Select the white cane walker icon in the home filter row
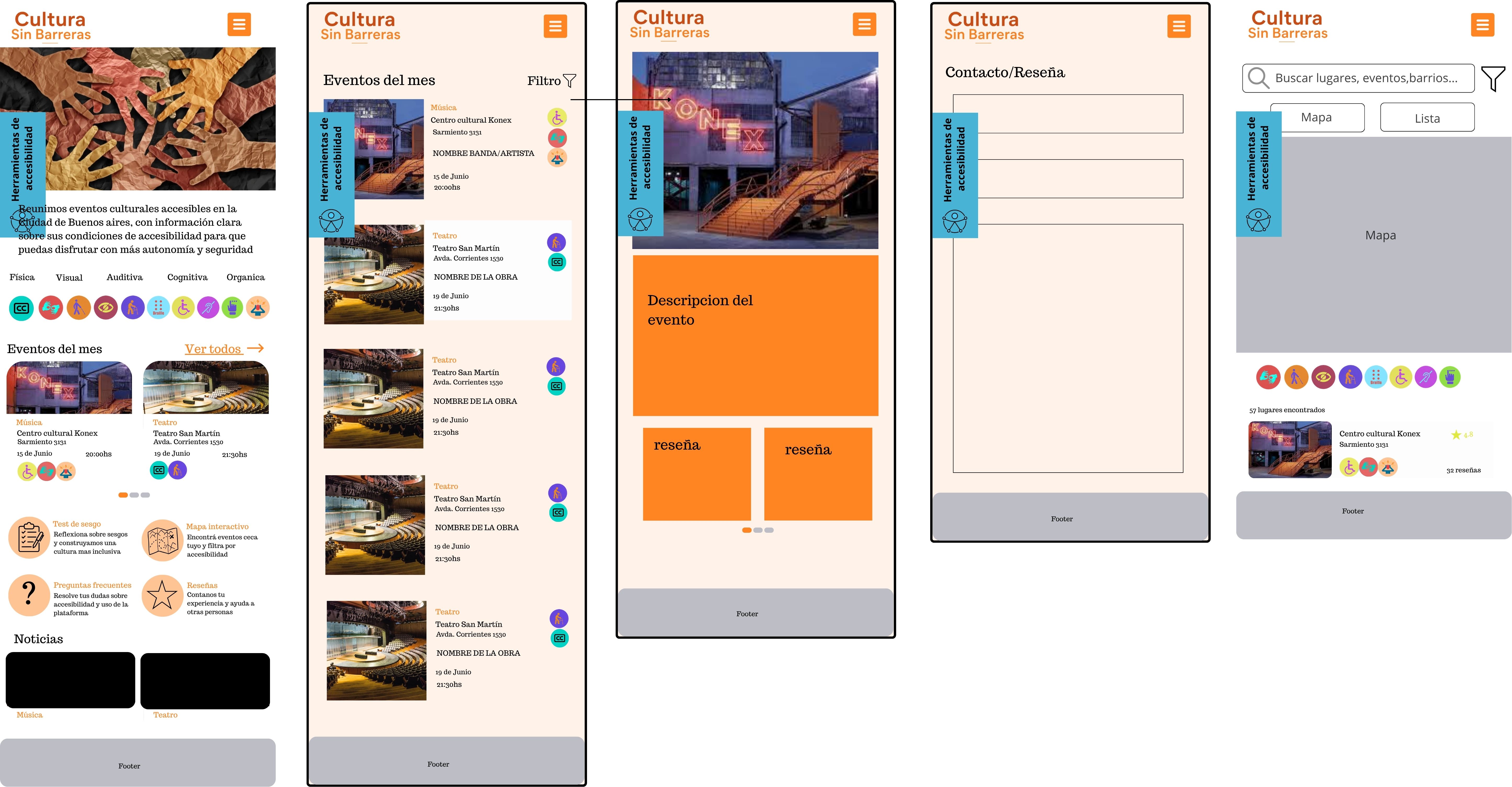 (79, 308)
